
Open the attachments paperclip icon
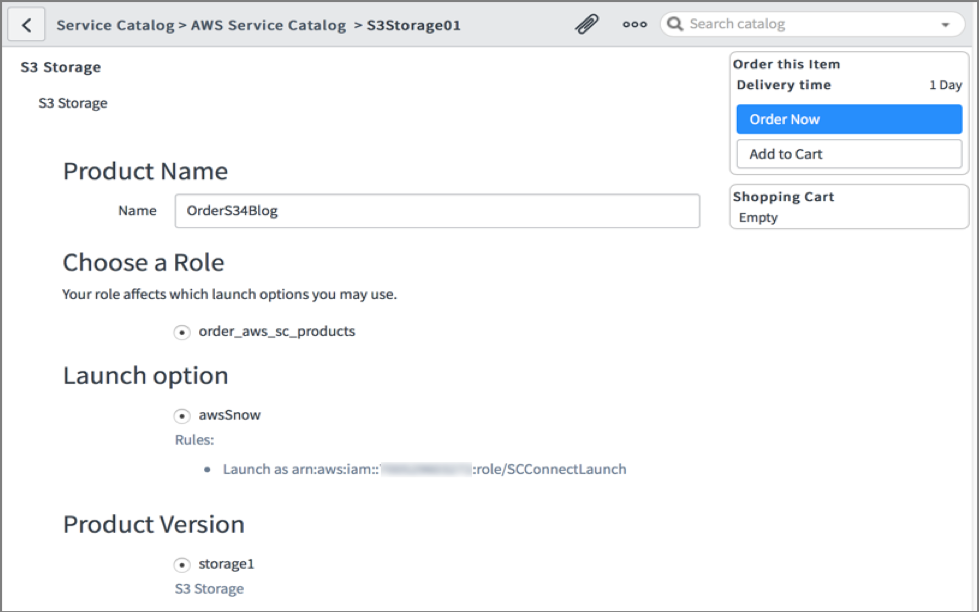(x=588, y=23)
